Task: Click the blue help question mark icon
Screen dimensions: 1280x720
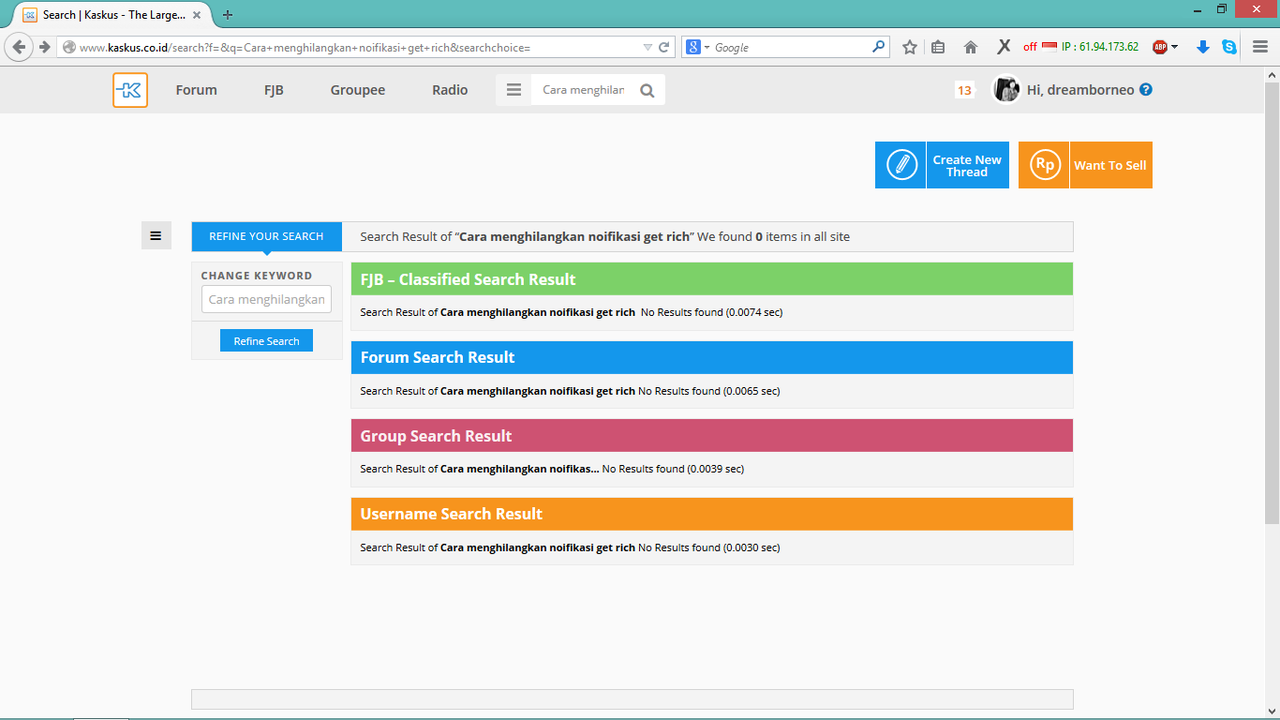Action: click(1146, 89)
